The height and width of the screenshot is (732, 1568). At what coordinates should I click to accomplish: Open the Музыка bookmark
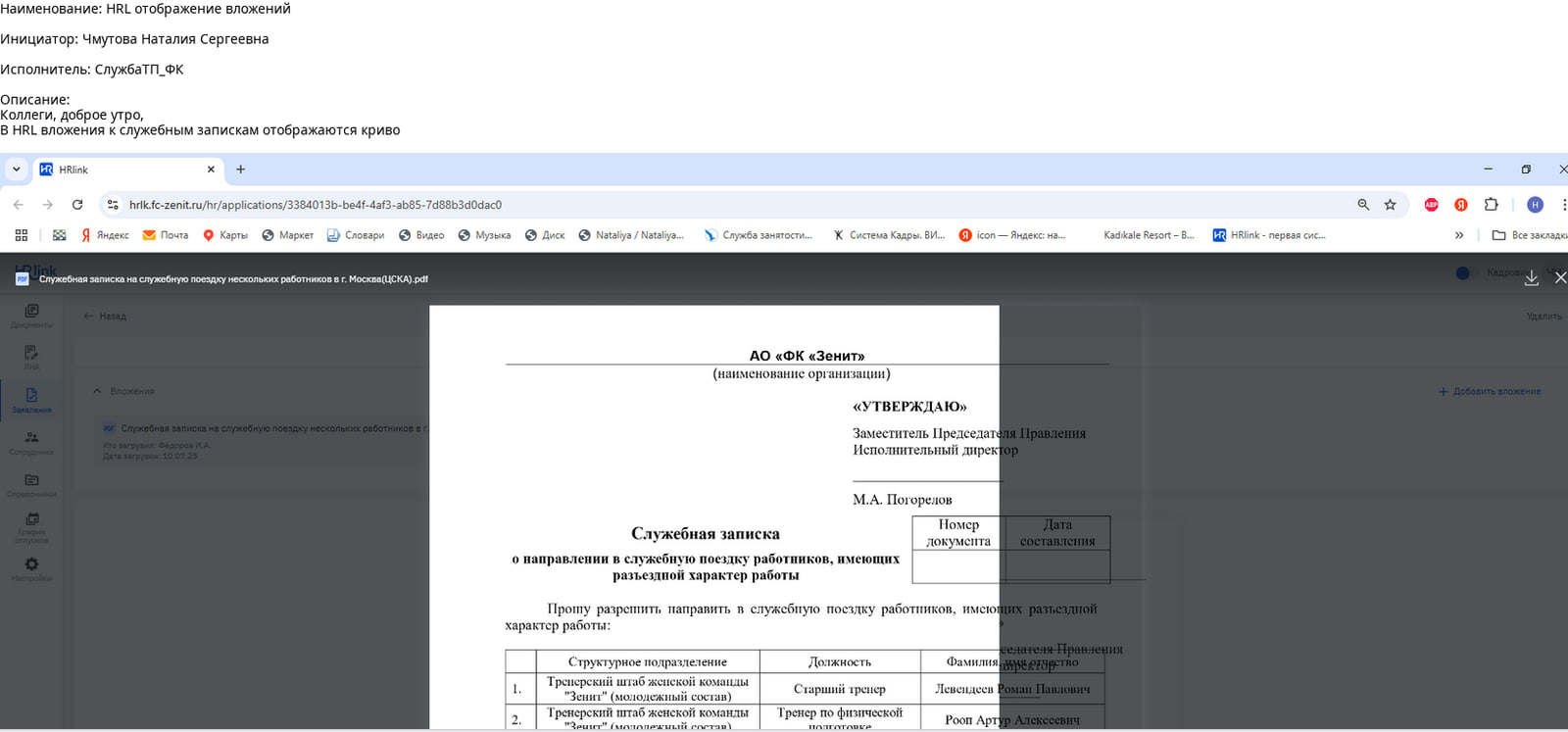484,235
